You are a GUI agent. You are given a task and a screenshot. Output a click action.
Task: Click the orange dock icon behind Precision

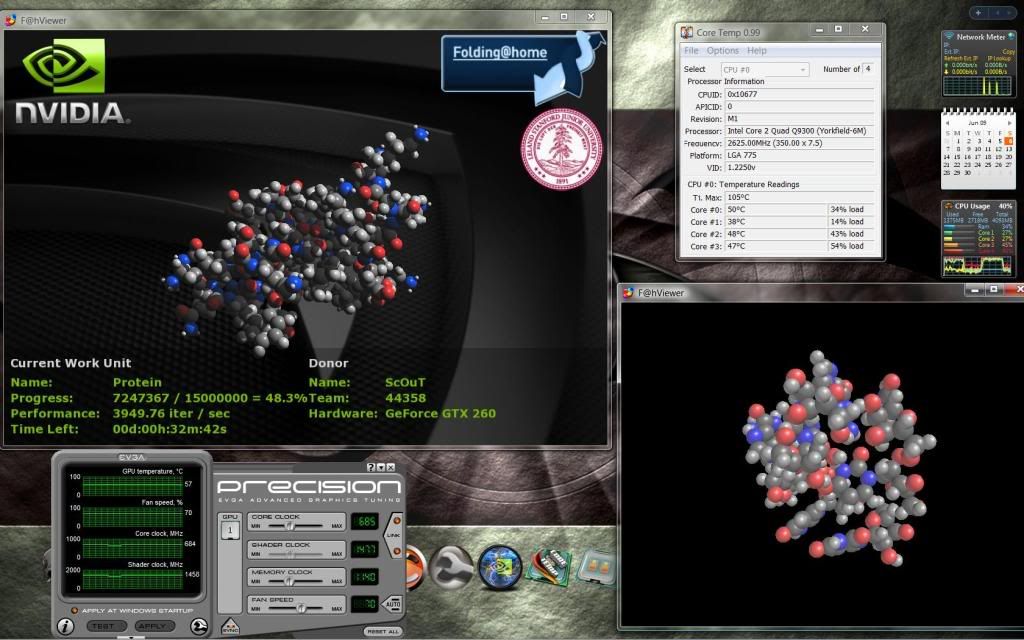tap(417, 567)
